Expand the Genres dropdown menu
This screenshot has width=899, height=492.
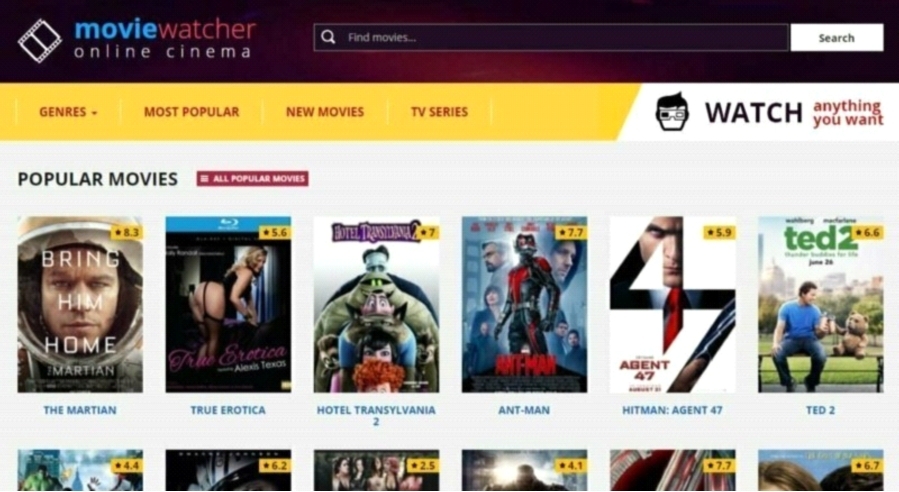[68, 112]
